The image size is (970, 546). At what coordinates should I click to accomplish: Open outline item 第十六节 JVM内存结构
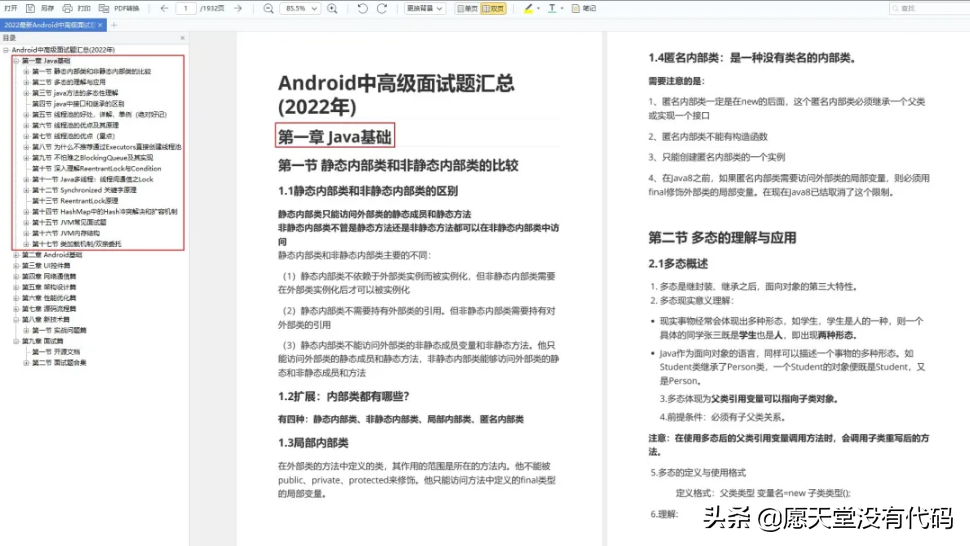66,233
